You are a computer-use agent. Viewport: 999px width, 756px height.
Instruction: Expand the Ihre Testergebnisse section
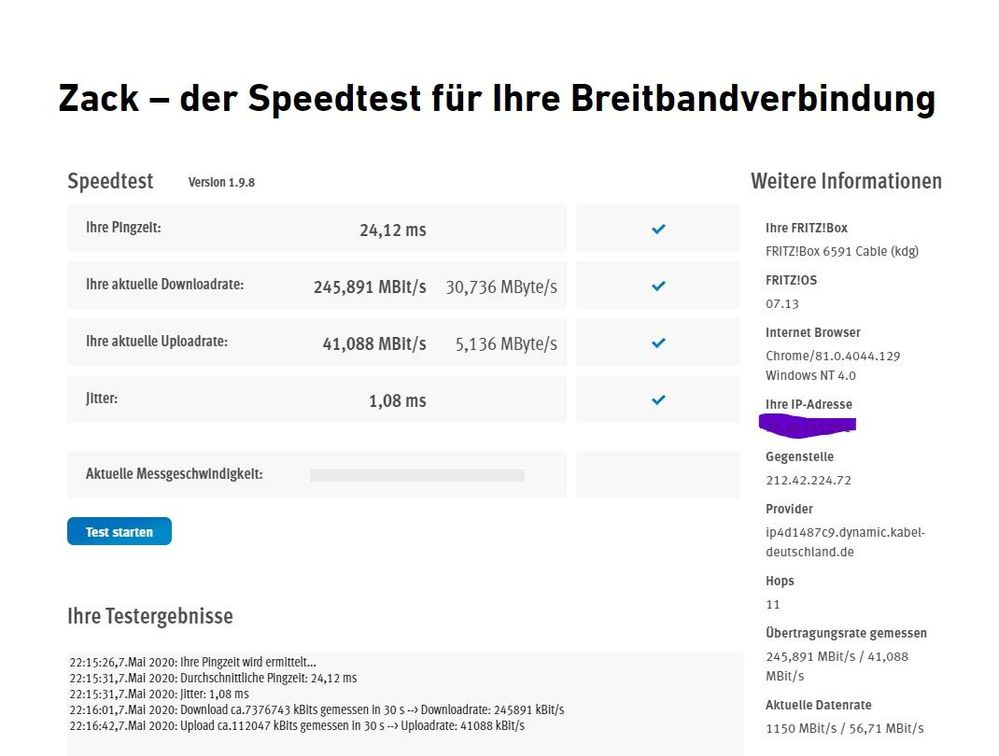(149, 616)
